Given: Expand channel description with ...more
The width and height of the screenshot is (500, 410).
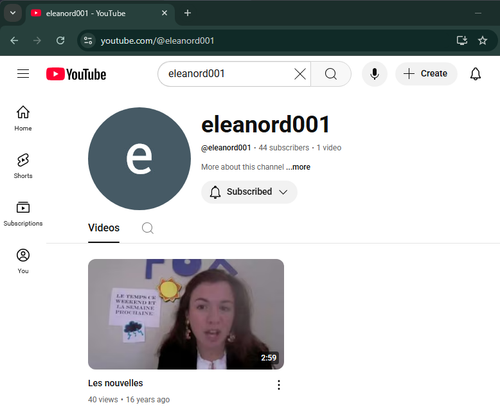Looking at the screenshot, I should click(298, 167).
